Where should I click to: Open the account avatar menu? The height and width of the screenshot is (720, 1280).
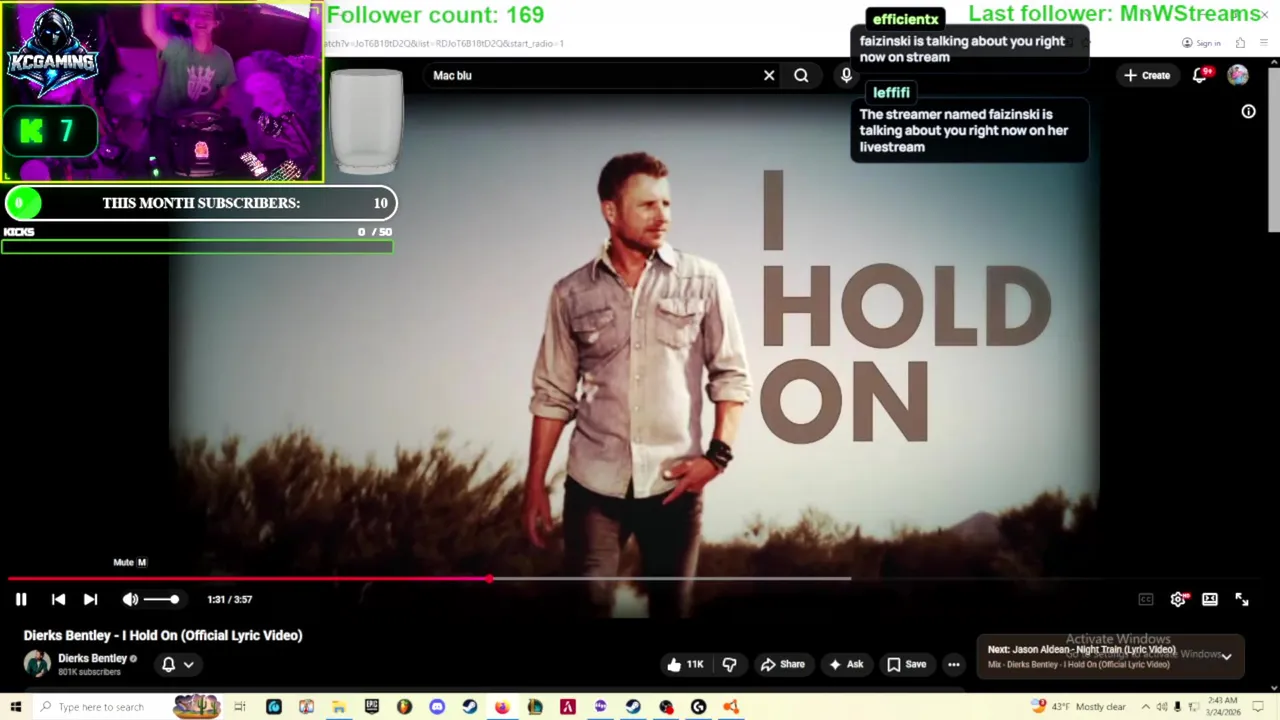click(x=1238, y=75)
